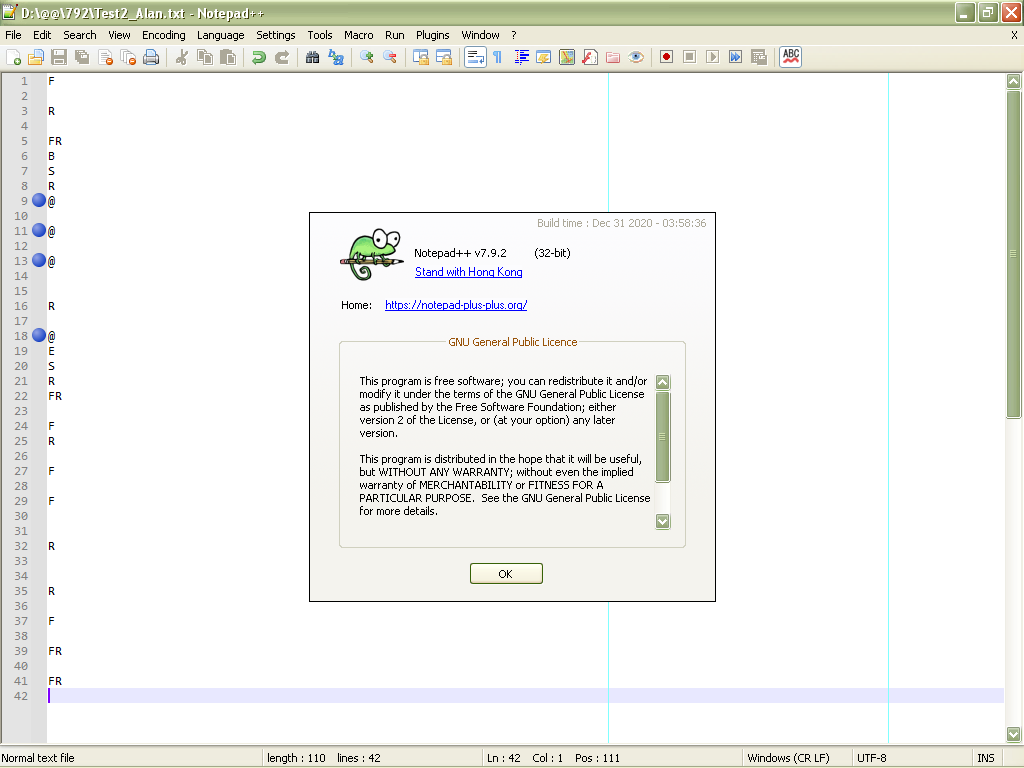This screenshot has width=1024, height=768.
Task: Click the Windows (CR LF) status field
Action: click(796, 758)
